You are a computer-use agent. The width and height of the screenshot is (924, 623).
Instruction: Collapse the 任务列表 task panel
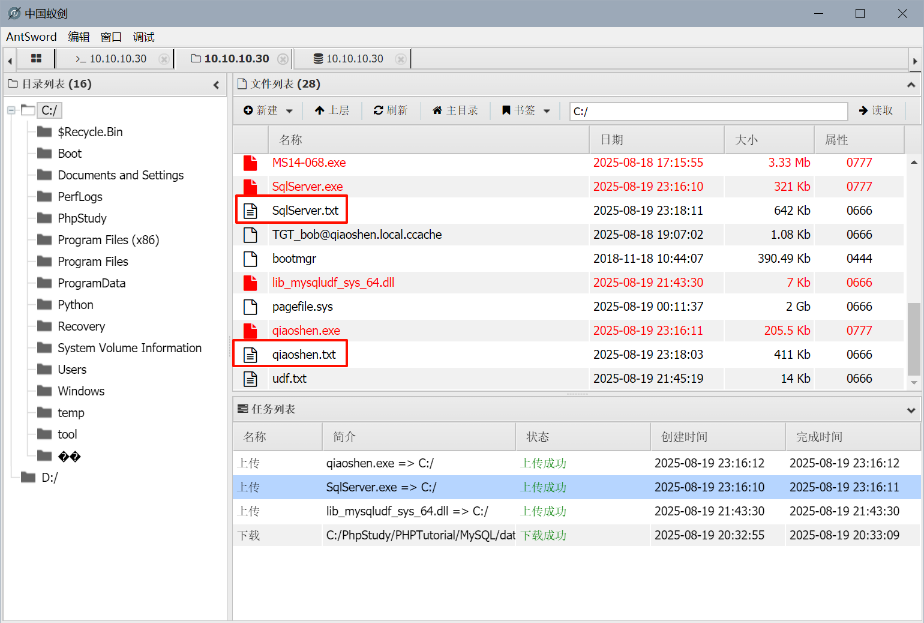tap(910, 410)
